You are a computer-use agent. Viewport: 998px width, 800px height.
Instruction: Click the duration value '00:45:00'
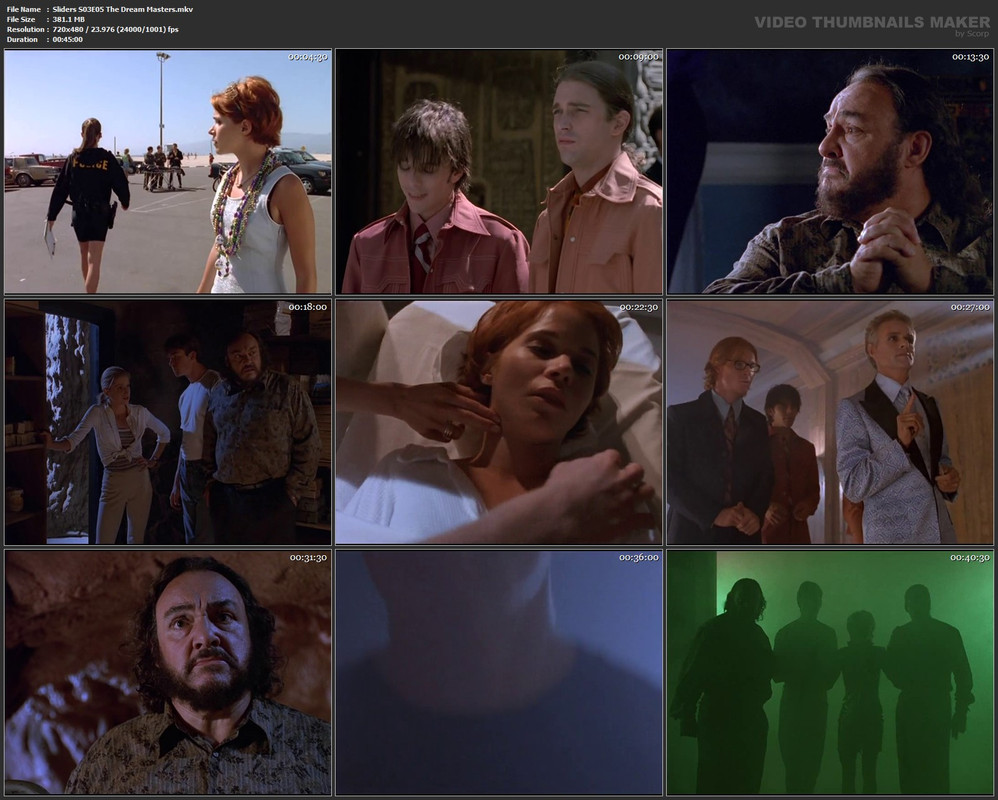coord(67,39)
